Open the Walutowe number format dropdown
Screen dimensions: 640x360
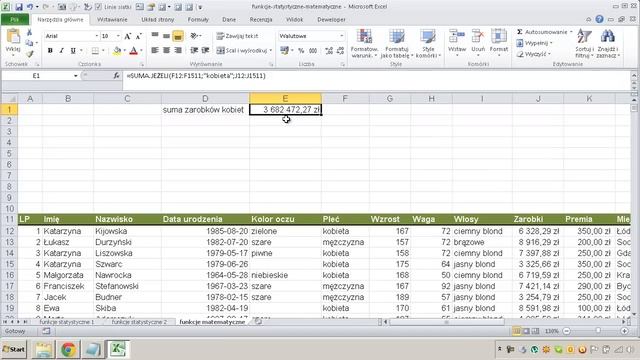coord(342,36)
